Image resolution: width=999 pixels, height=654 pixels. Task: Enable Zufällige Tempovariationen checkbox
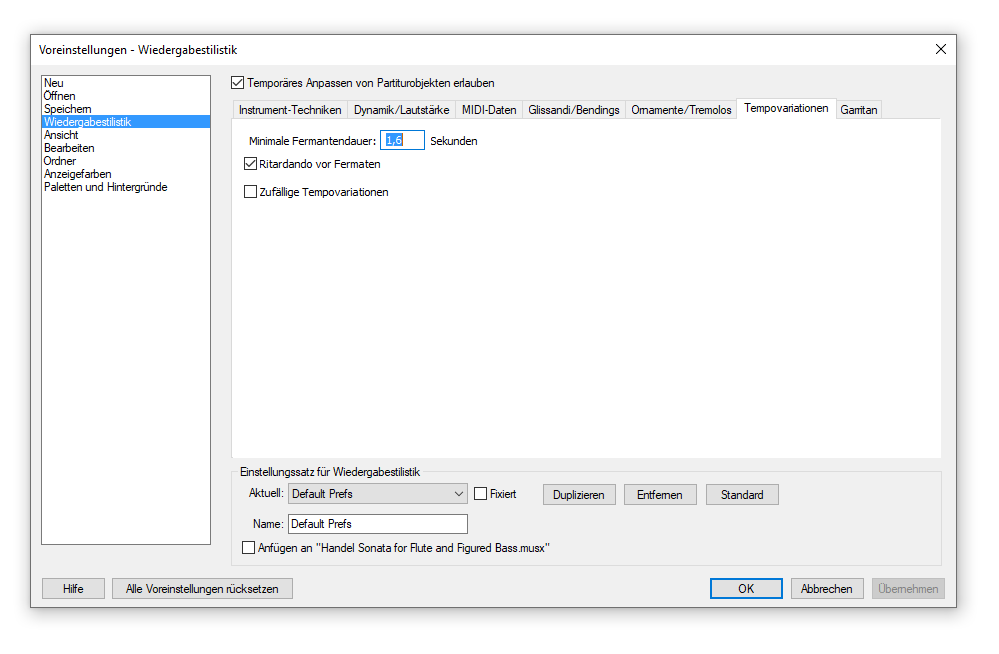click(x=250, y=192)
